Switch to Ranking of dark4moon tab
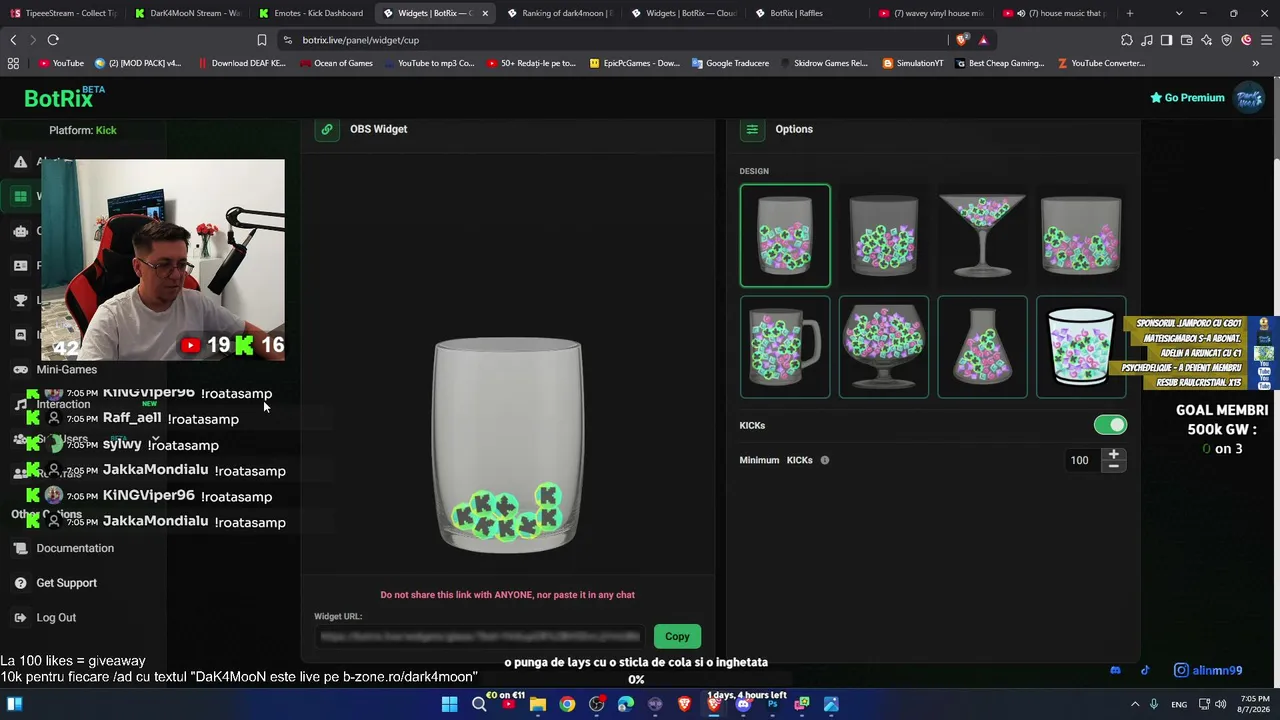The width and height of the screenshot is (1280, 720). pos(559,13)
